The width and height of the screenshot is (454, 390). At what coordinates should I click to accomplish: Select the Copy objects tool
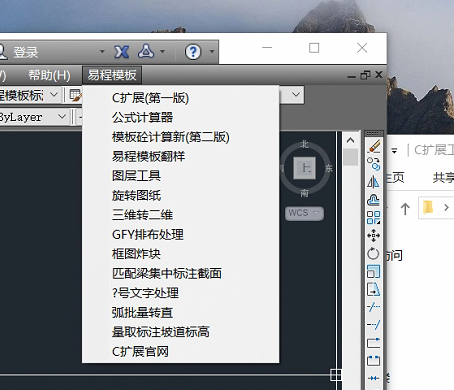374,164
